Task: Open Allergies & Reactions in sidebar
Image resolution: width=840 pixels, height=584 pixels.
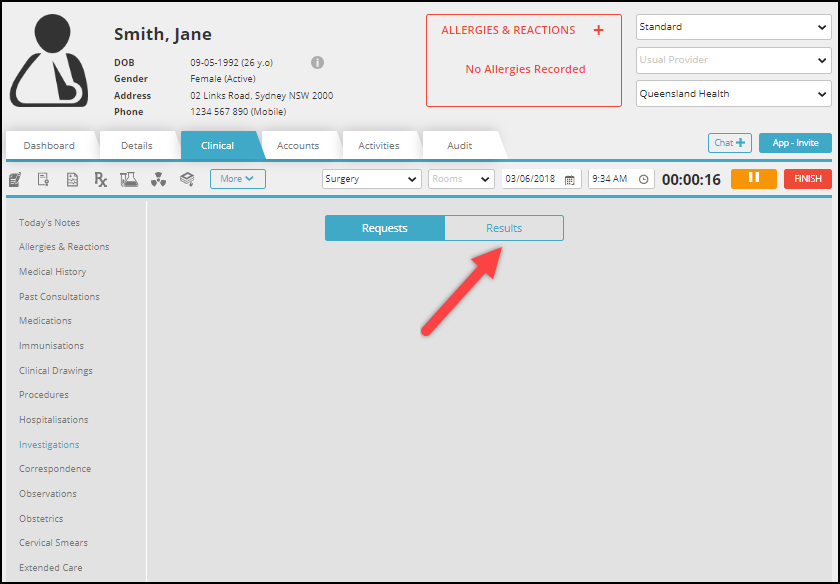Action: click(x=64, y=246)
